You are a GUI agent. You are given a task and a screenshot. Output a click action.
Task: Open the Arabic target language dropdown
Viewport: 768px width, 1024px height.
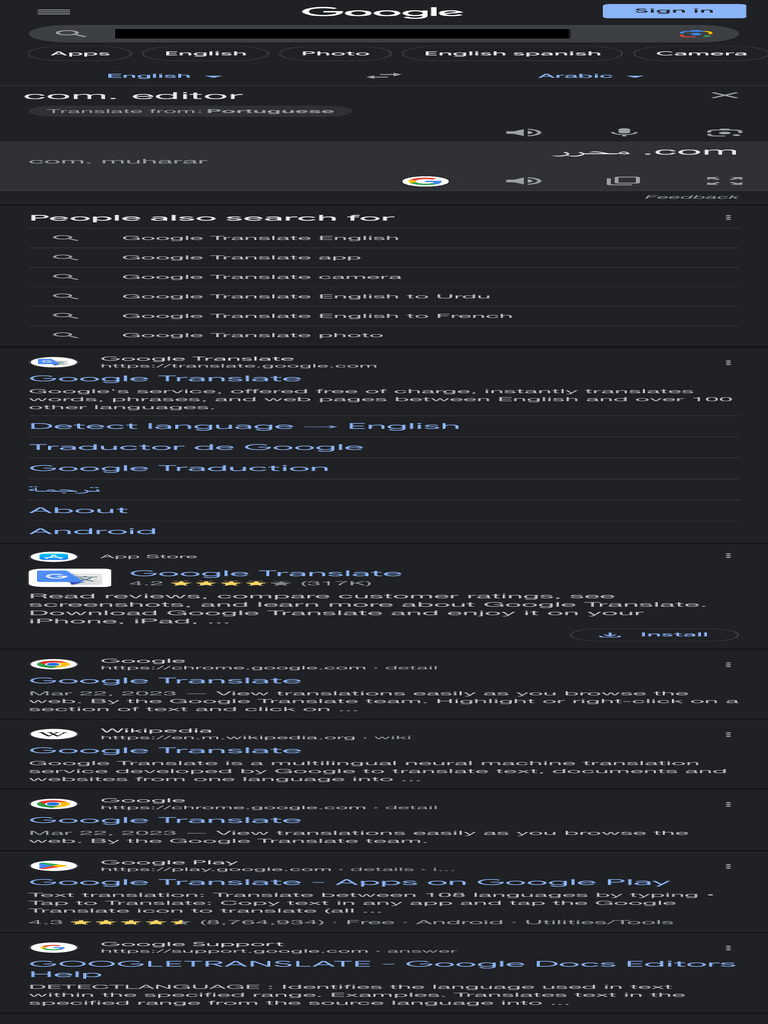point(590,76)
